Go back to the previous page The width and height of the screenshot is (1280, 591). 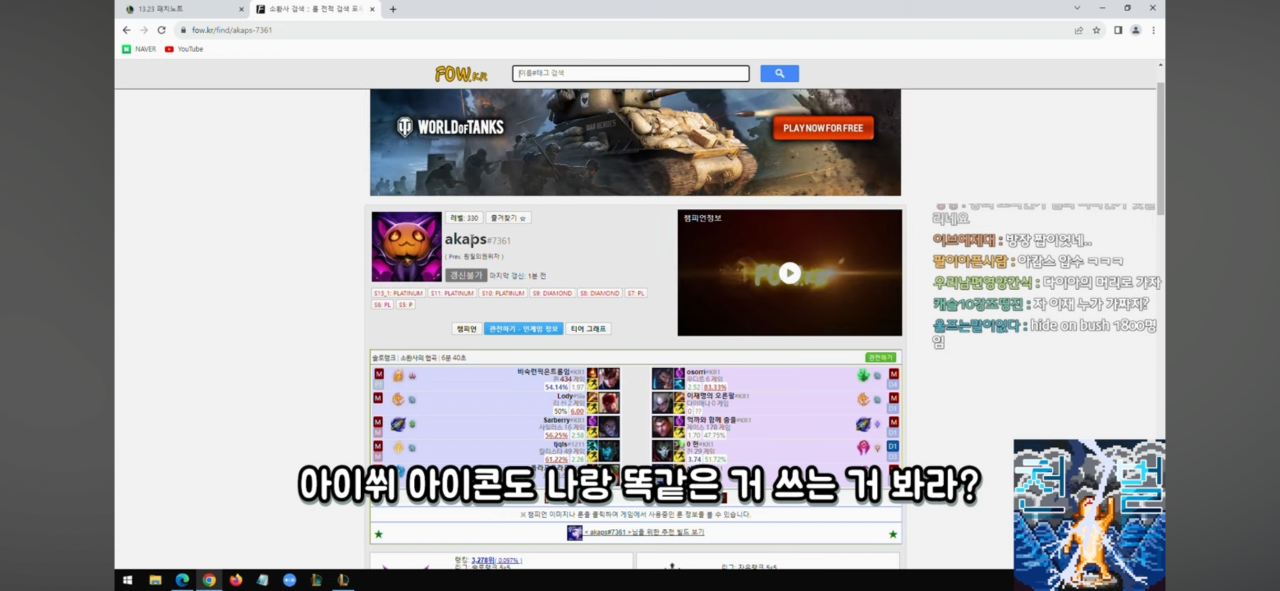point(126,30)
